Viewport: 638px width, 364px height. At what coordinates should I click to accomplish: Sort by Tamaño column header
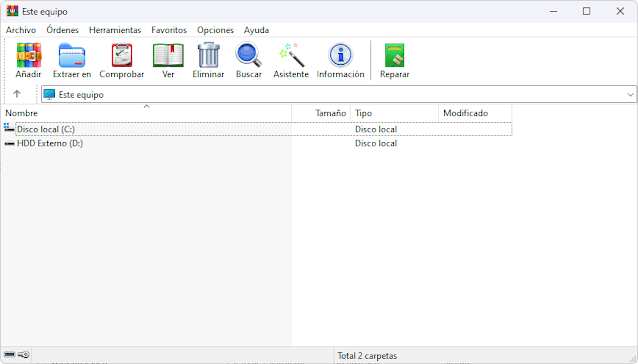coord(321,113)
